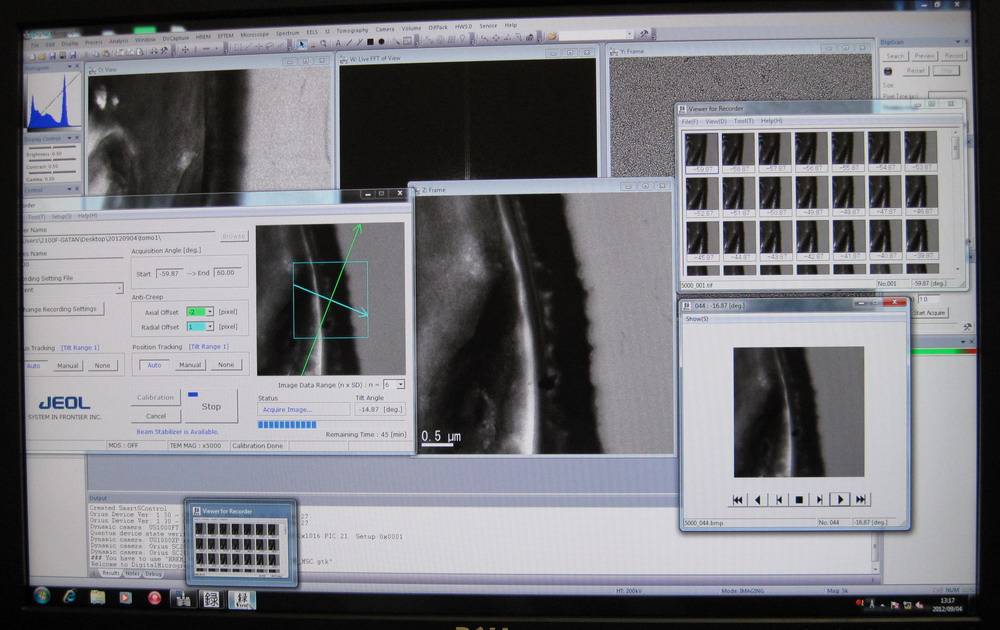Click the hammer tools icon in top toolbar
The height and width of the screenshot is (630, 1000).
pos(644,34)
